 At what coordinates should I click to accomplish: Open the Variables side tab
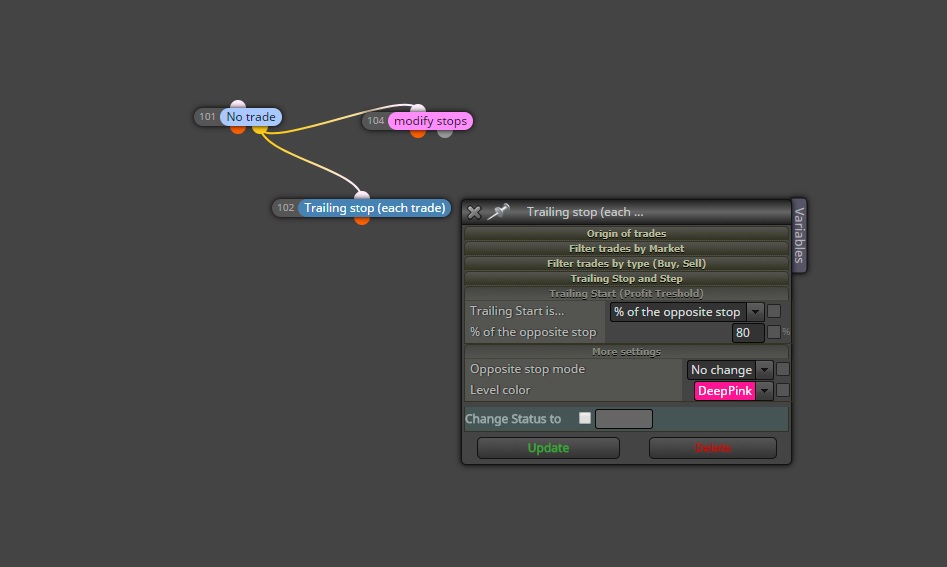click(x=799, y=235)
